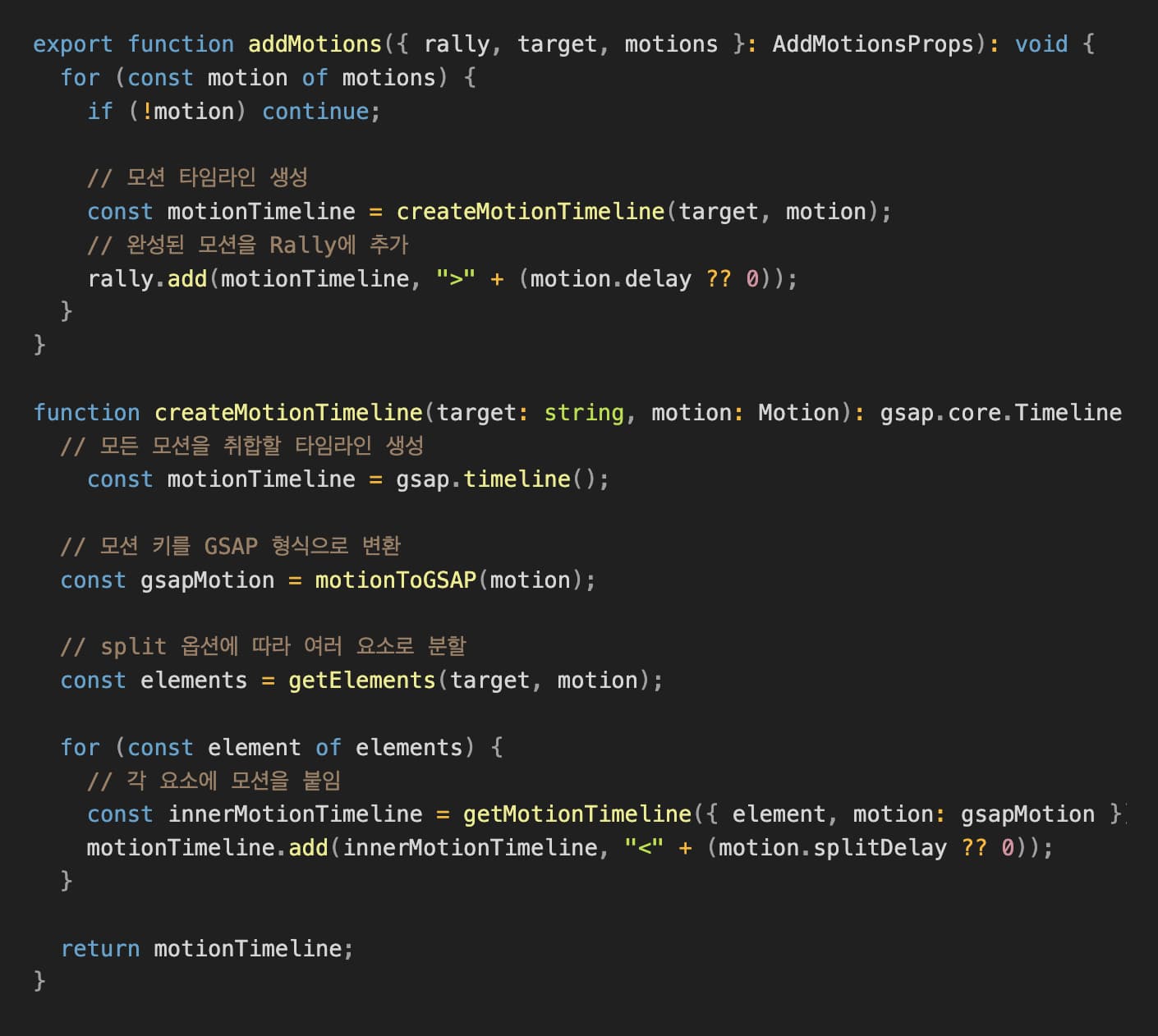
Task: Click the string type of target parameter
Action: coord(583,412)
